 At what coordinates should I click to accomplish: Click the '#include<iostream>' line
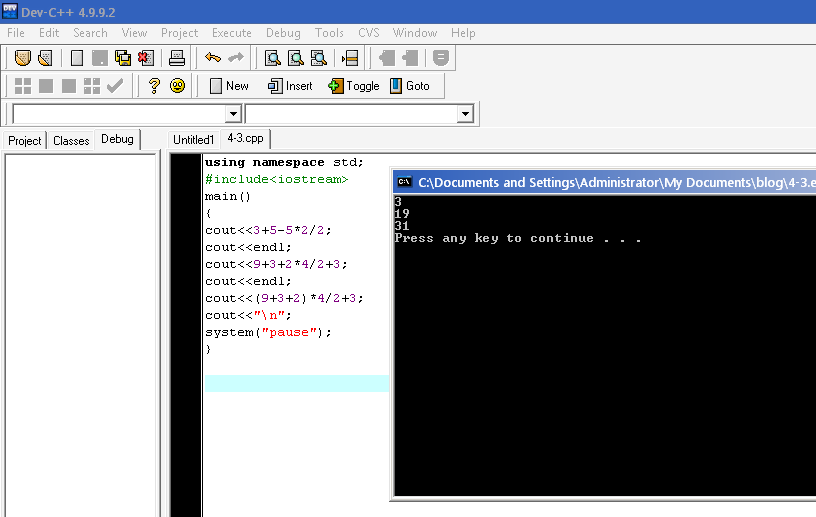coord(276,179)
